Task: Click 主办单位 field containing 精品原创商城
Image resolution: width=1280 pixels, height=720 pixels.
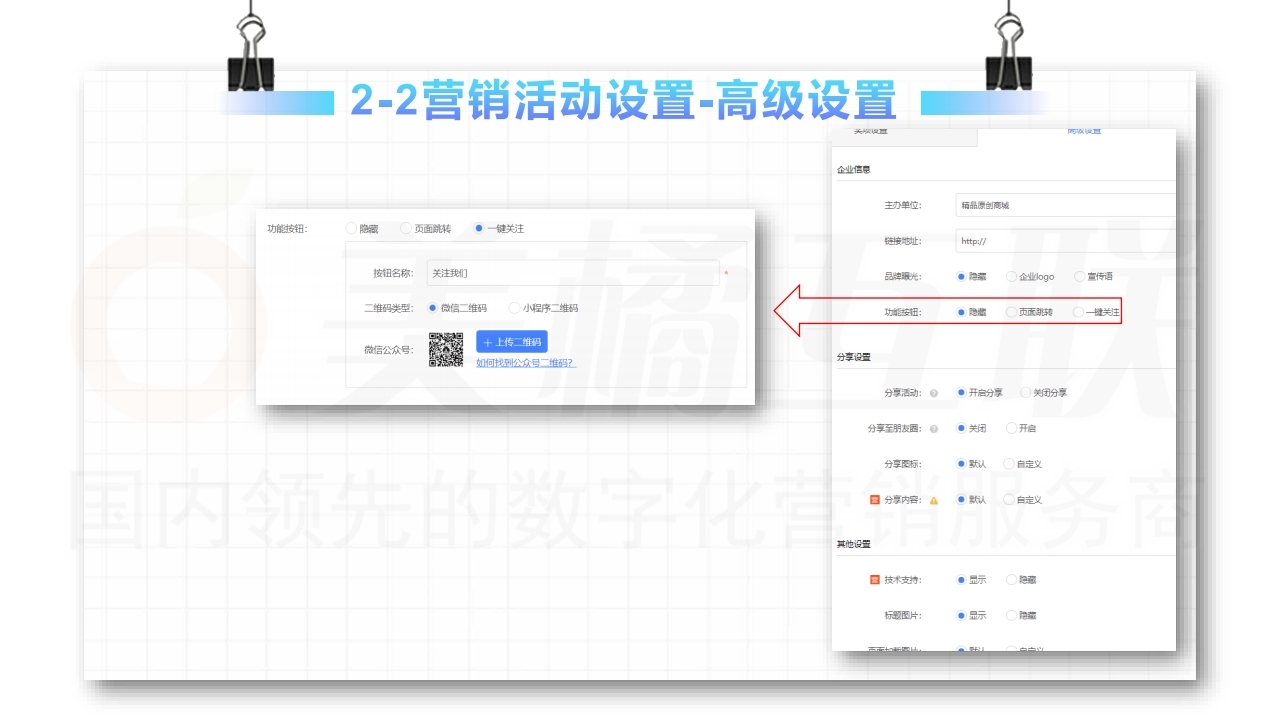Action: (x=1065, y=205)
